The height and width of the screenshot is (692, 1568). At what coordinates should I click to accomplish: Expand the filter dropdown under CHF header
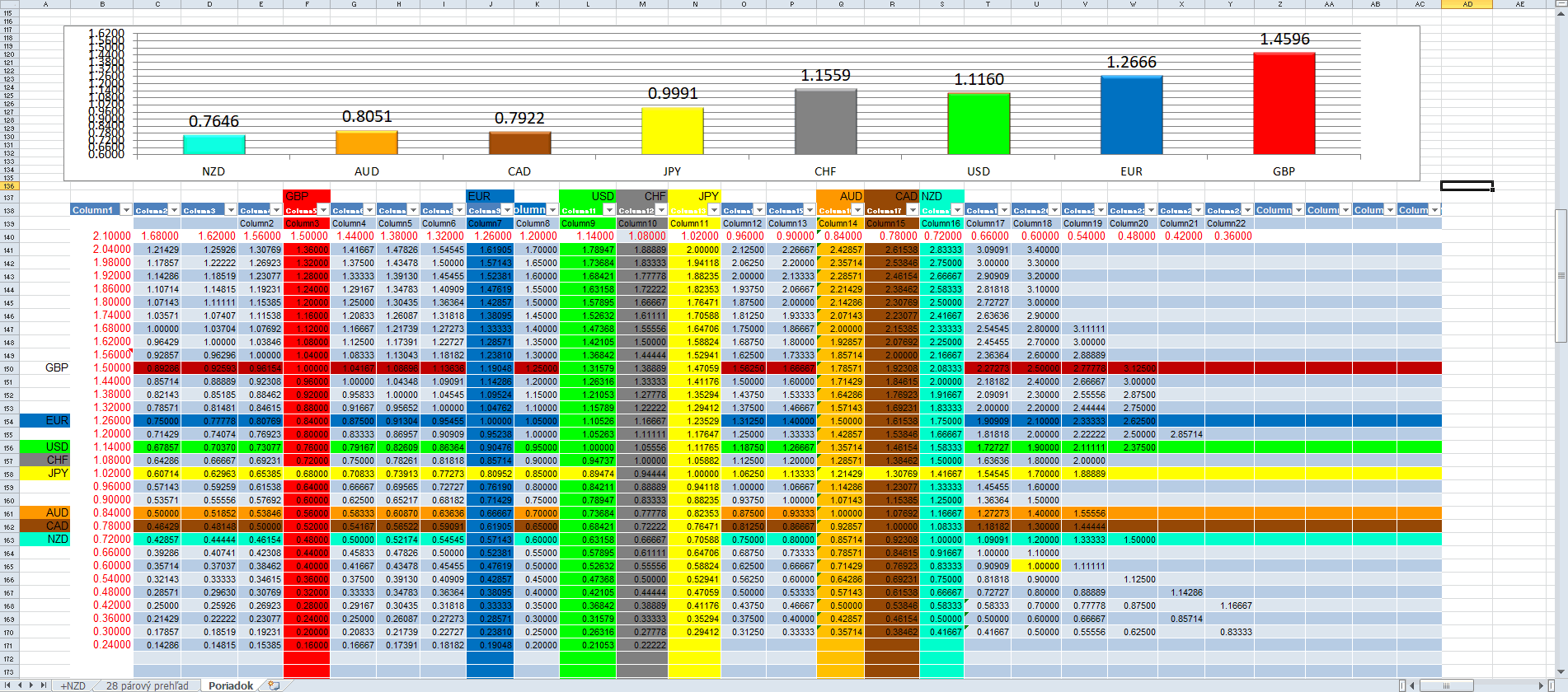(660, 210)
